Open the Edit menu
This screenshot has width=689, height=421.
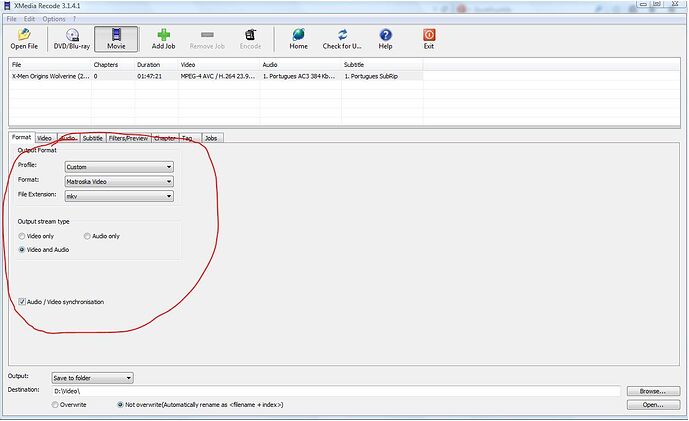click(29, 19)
